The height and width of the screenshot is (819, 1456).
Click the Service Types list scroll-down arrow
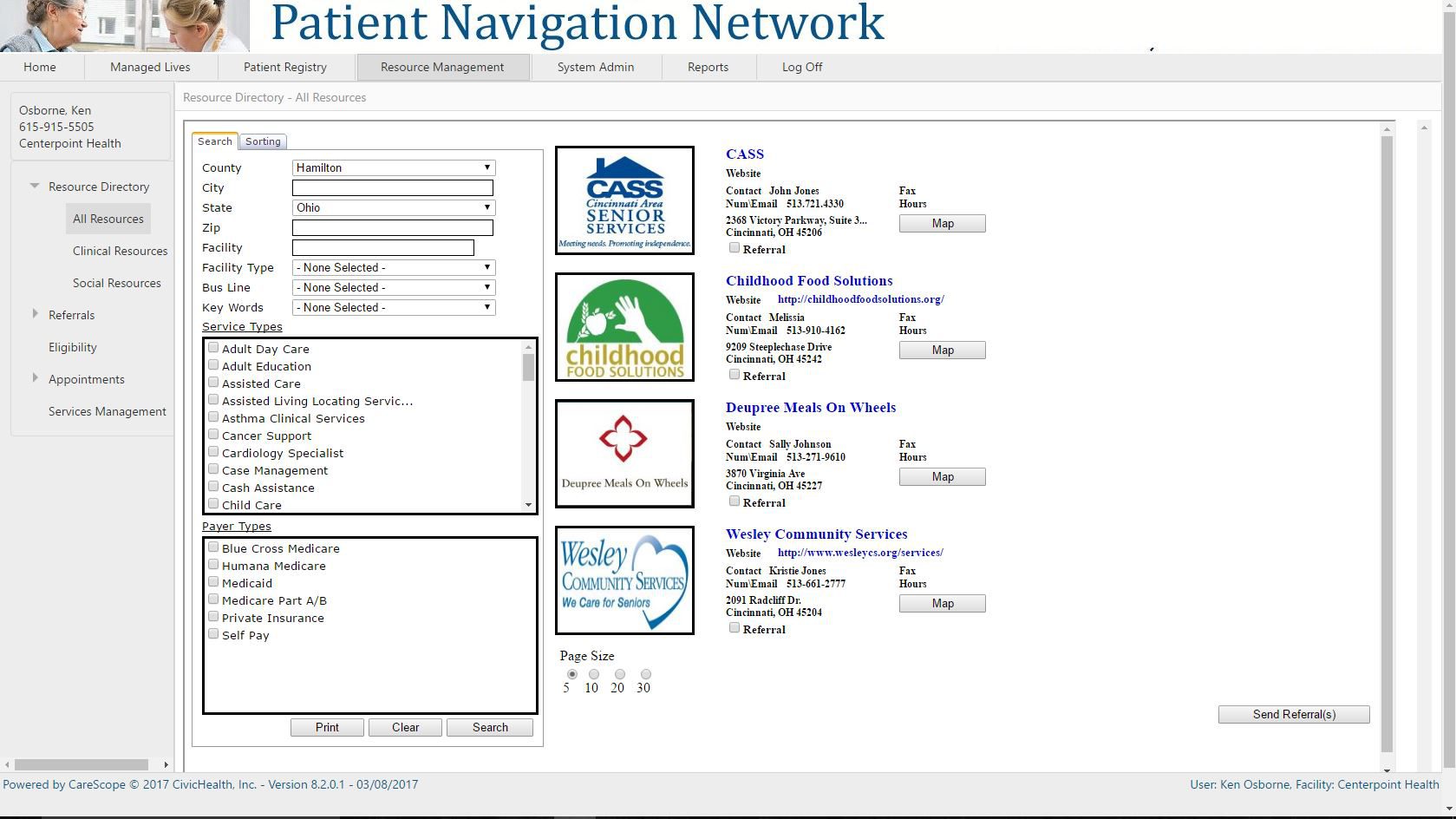(528, 504)
